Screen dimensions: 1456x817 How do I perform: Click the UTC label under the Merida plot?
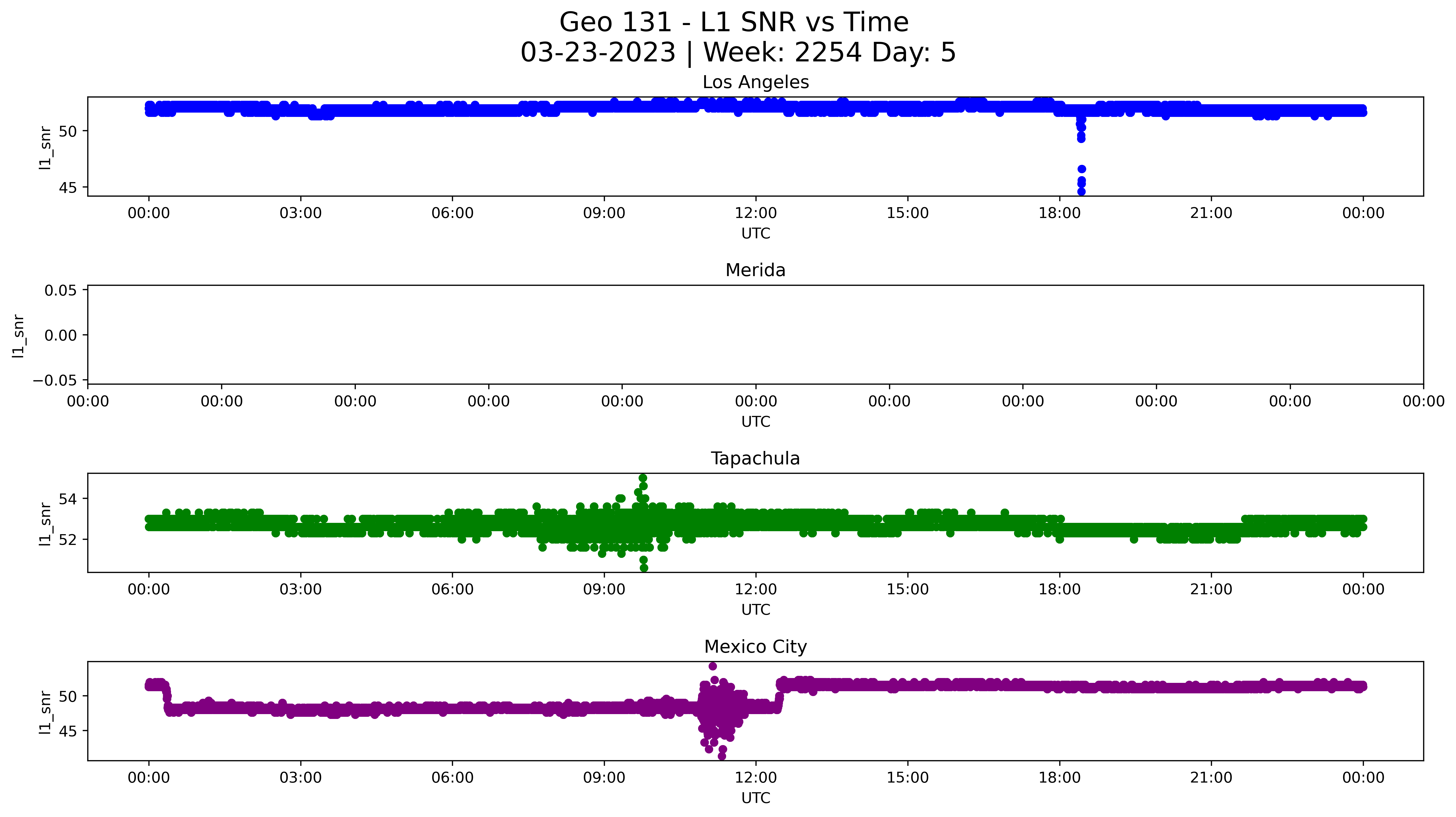point(756,422)
